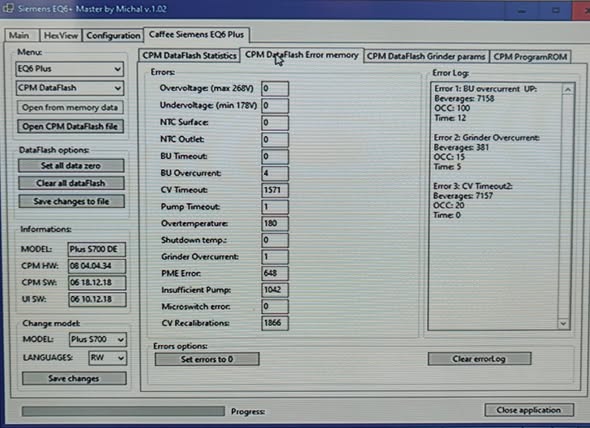The height and width of the screenshot is (428, 590).
Task: Click the Undervoltage value field
Action: [275, 105]
